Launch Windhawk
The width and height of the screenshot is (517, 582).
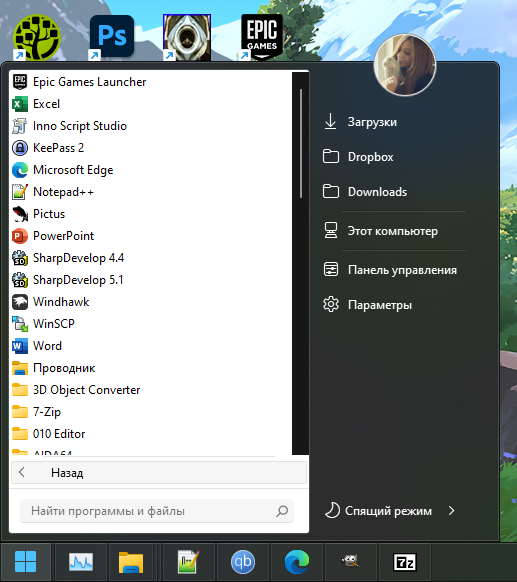(150, 302)
